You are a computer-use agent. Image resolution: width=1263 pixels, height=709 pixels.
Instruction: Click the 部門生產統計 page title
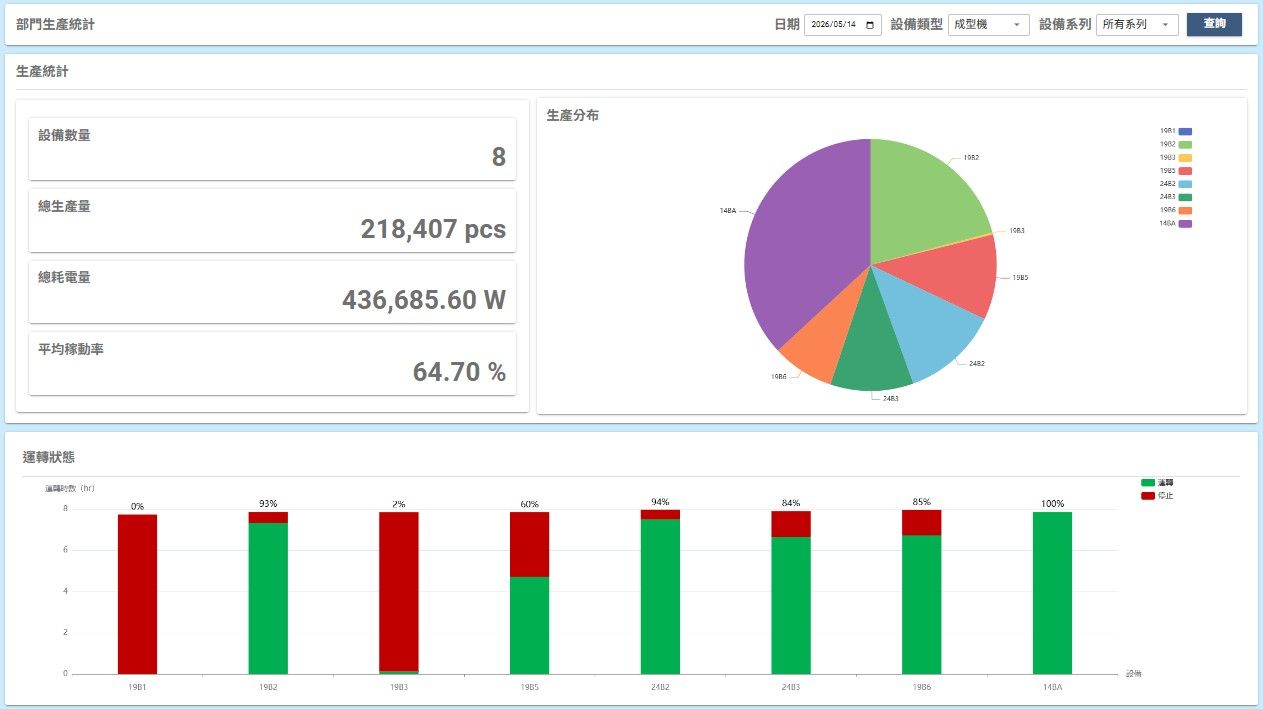tap(56, 24)
